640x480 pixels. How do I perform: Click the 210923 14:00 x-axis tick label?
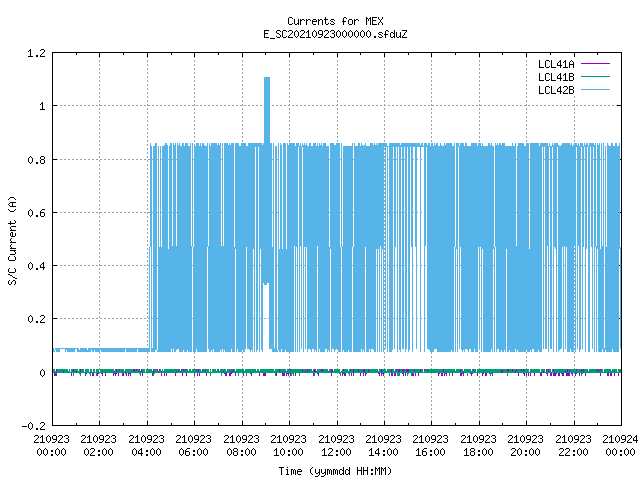(x=383, y=445)
